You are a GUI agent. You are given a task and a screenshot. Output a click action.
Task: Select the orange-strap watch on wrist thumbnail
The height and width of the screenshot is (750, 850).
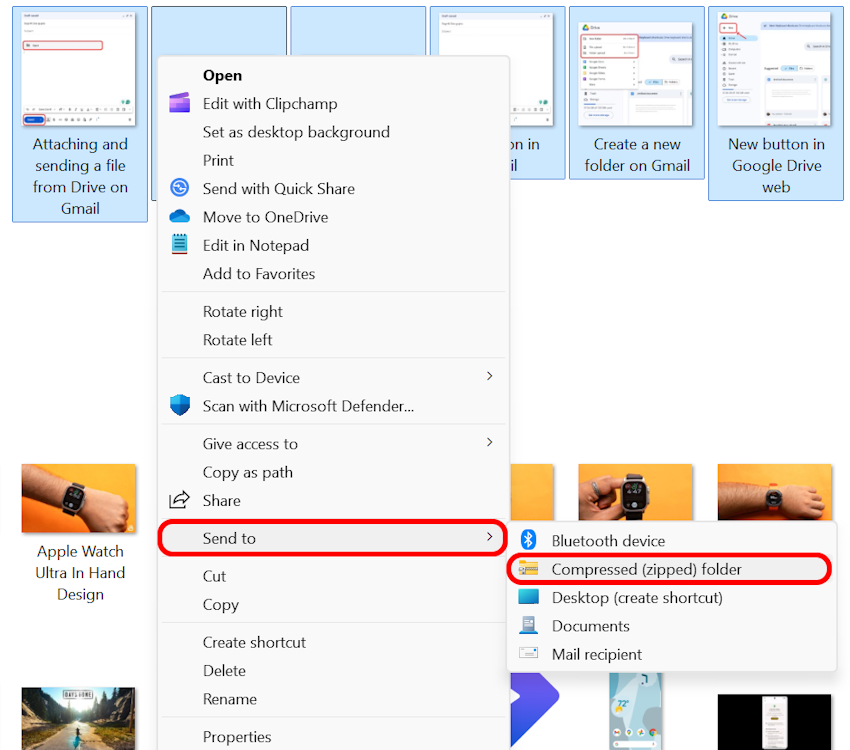pos(774,492)
